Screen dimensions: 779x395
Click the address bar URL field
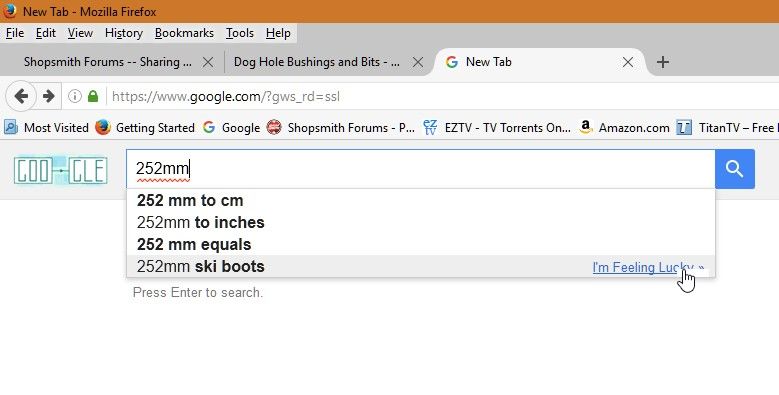point(442,96)
